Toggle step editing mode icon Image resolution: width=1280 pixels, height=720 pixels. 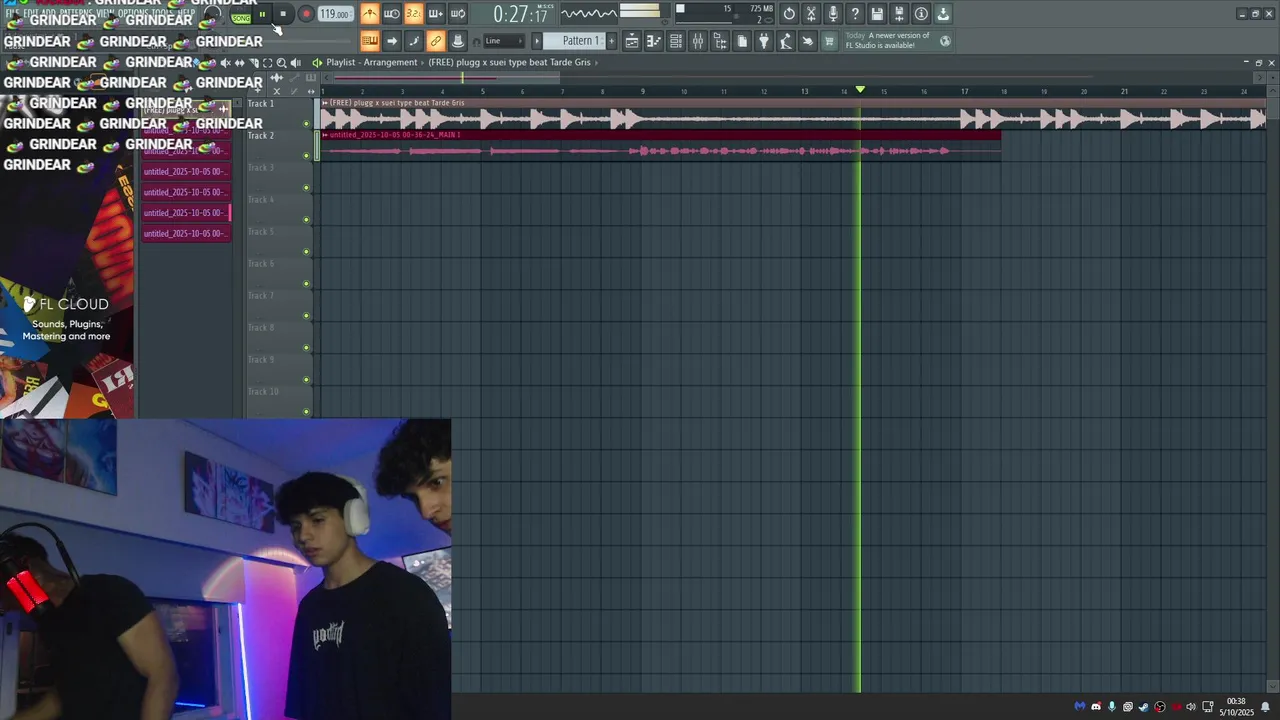pos(414,41)
